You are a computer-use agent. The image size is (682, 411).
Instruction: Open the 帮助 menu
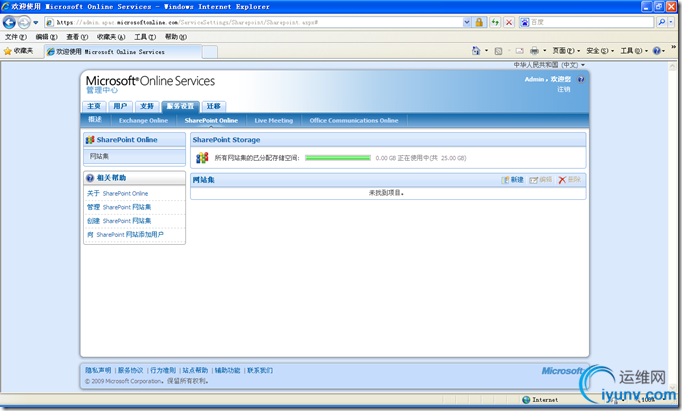coord(176,37)
